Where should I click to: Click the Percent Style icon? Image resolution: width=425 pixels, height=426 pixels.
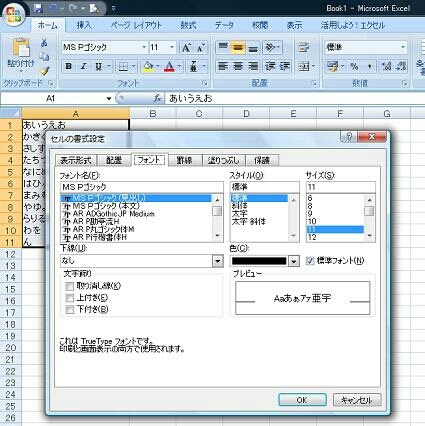(354, 66)
